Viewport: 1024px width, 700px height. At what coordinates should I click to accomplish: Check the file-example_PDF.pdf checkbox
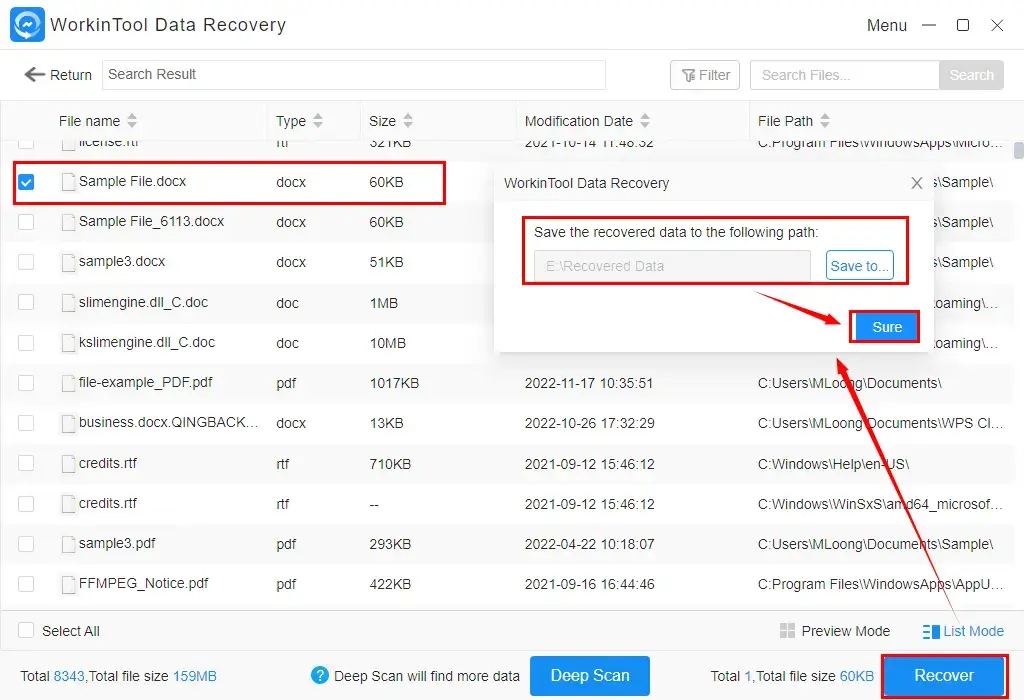pos(26,383)
